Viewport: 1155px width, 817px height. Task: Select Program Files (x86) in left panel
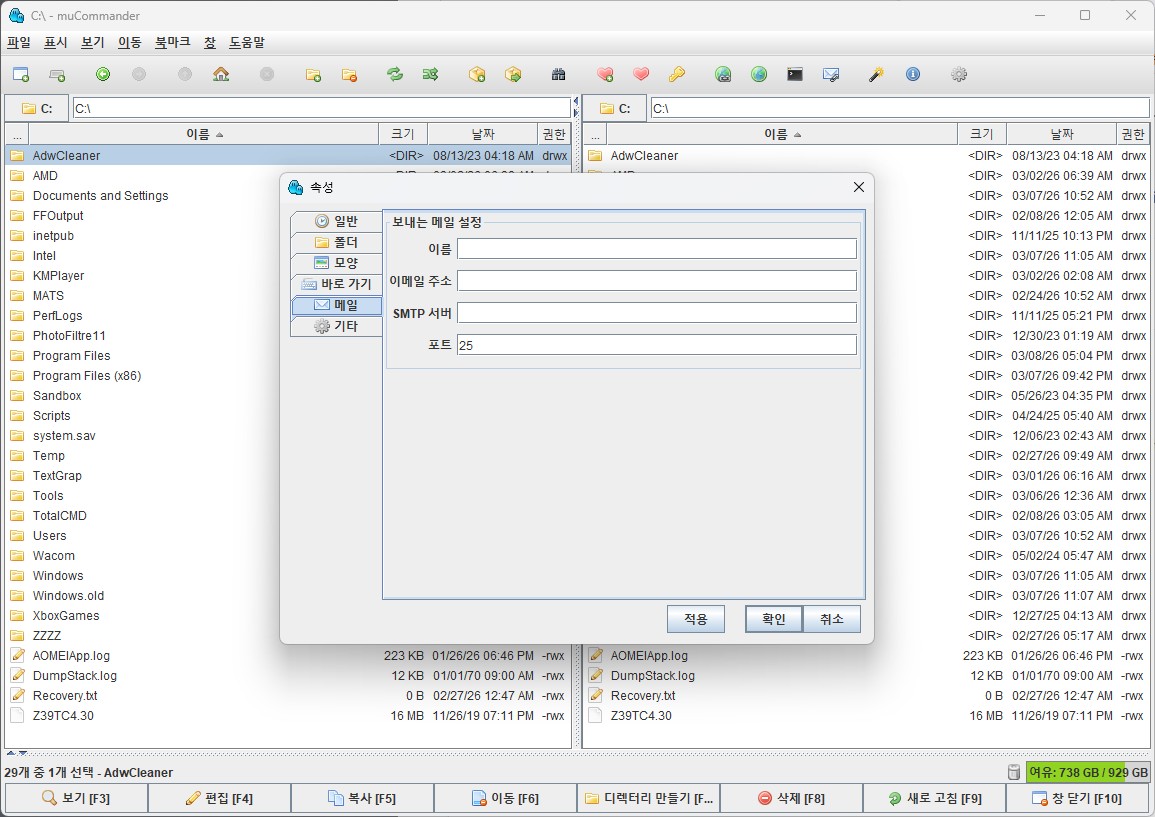(x=87, y=376)
